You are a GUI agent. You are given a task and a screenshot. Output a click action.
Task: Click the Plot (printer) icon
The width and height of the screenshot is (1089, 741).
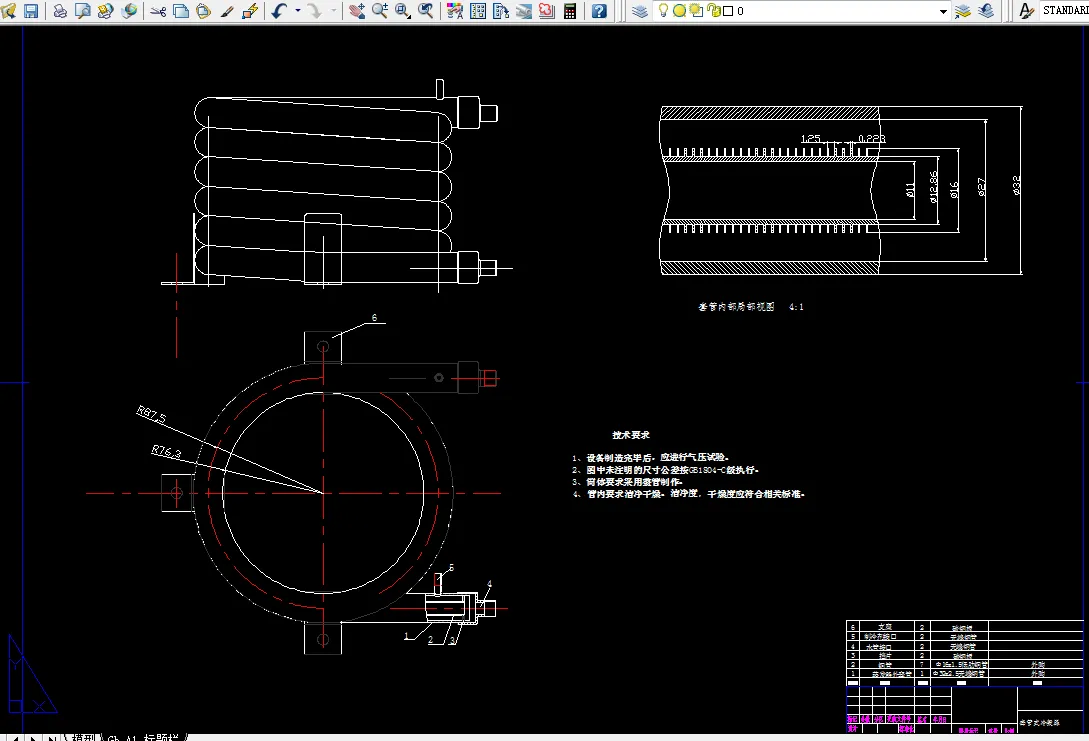(x=60, y=11)
